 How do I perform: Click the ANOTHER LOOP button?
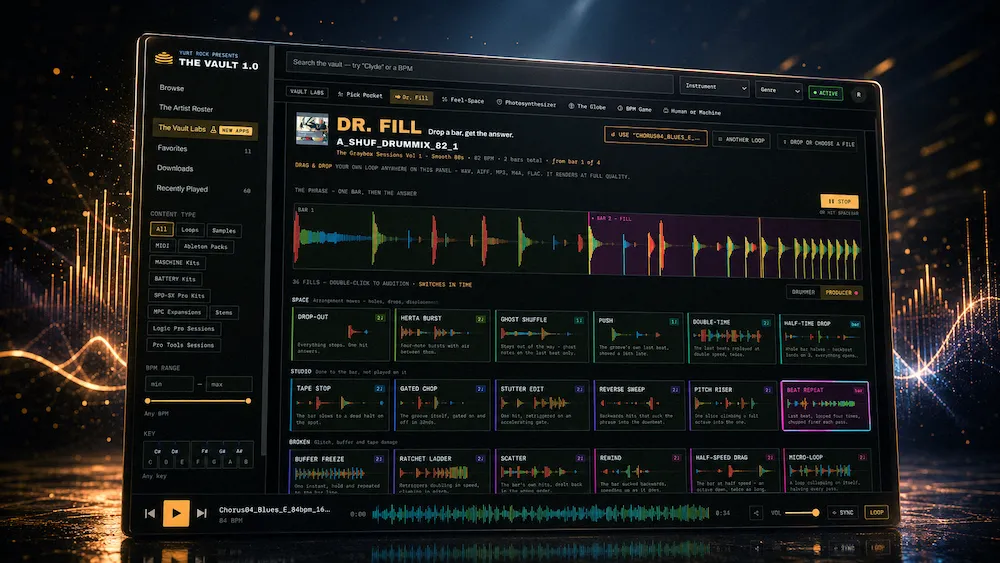(x=741, y=140)
